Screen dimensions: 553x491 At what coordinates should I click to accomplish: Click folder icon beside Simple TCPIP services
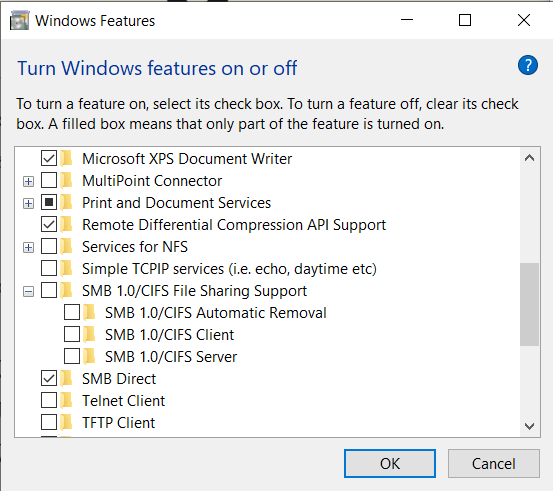tap(66, 268)
